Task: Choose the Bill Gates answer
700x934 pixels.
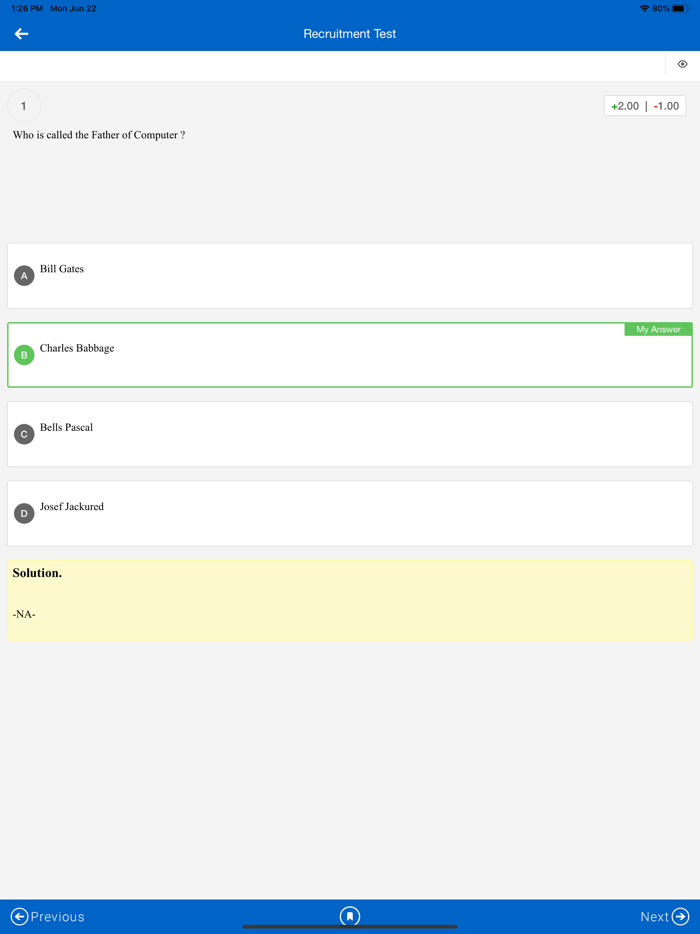Action: [62, 269]
